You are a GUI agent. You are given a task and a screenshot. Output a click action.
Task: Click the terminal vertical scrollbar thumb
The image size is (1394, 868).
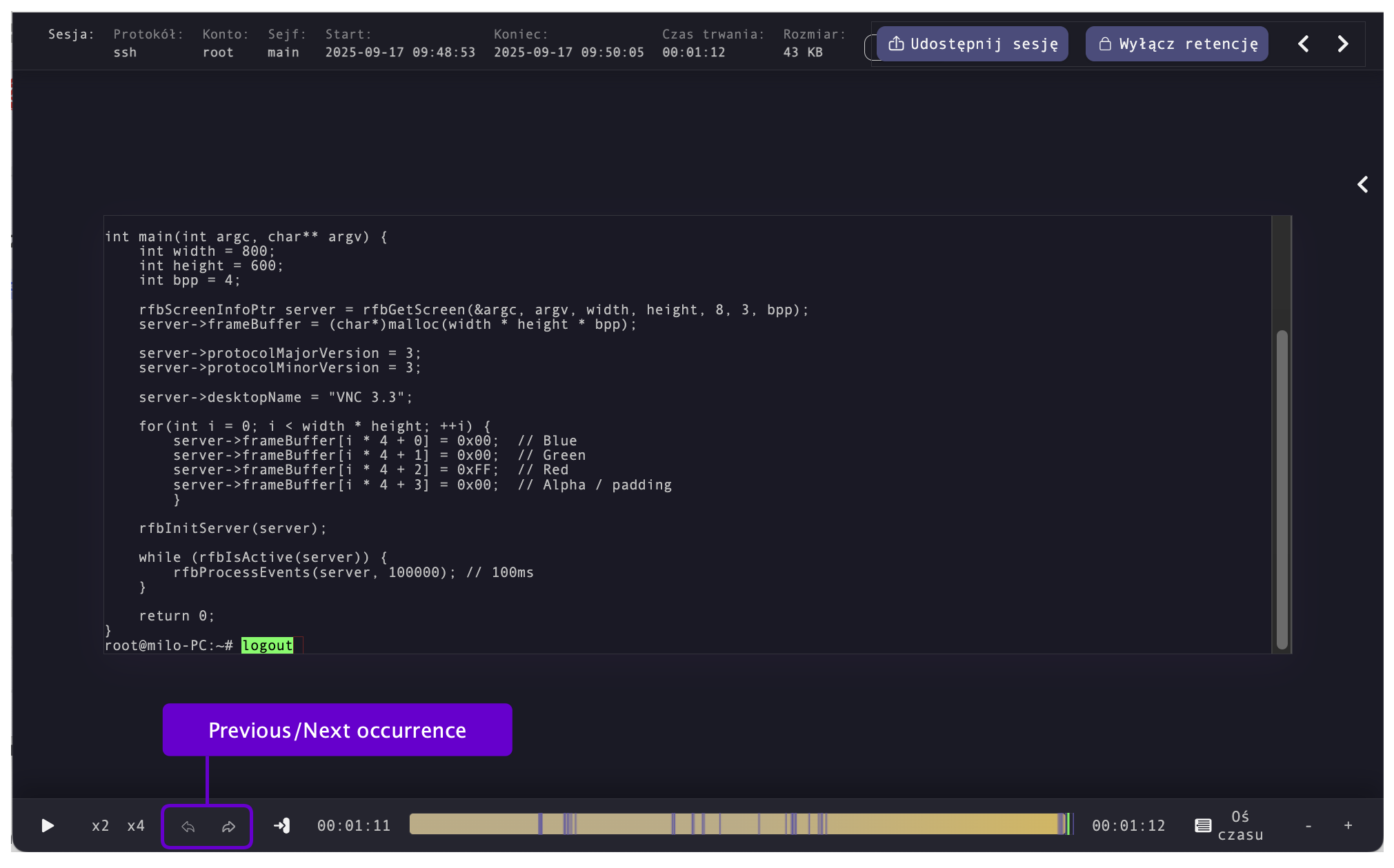[x=1282, y=489]
